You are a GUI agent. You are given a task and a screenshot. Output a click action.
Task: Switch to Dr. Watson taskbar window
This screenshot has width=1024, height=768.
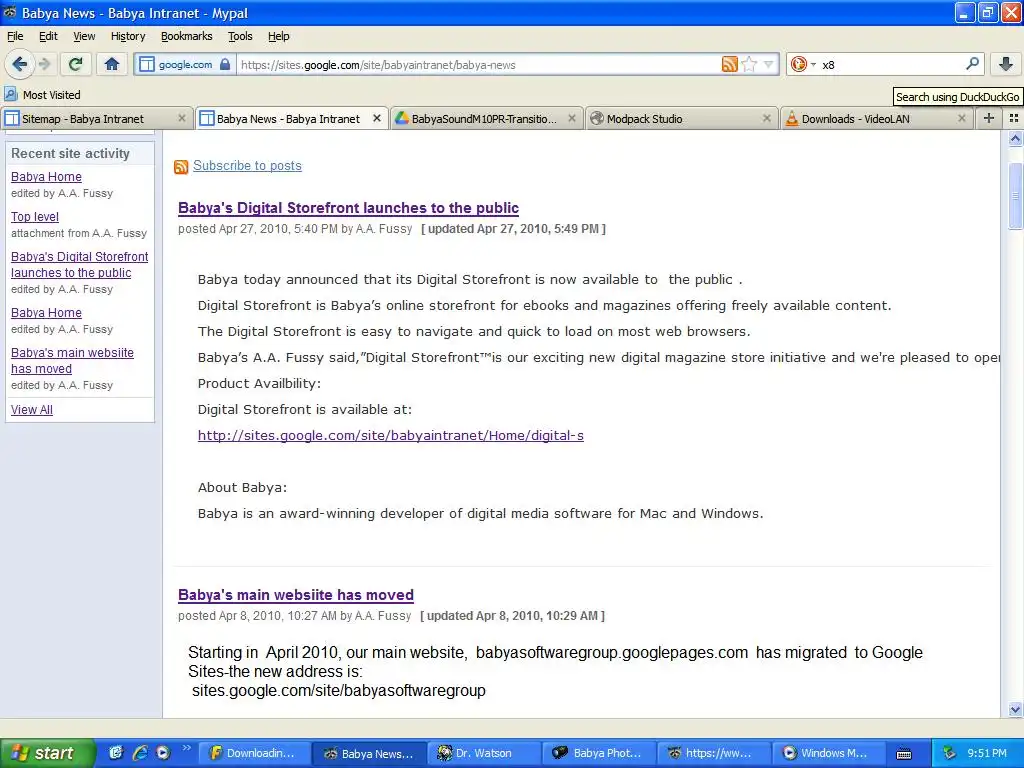pos(484,753)
